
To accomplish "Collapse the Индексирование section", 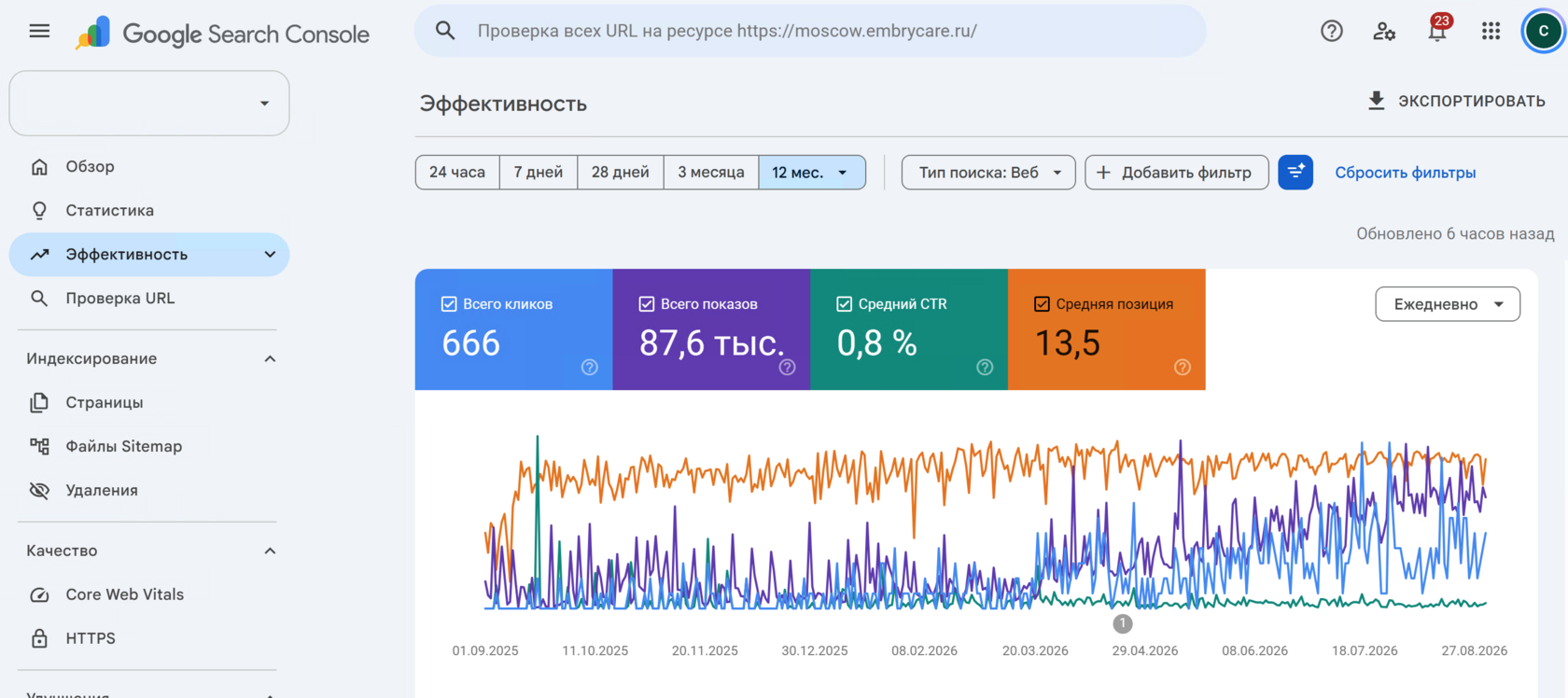I will tap(270, 359).
